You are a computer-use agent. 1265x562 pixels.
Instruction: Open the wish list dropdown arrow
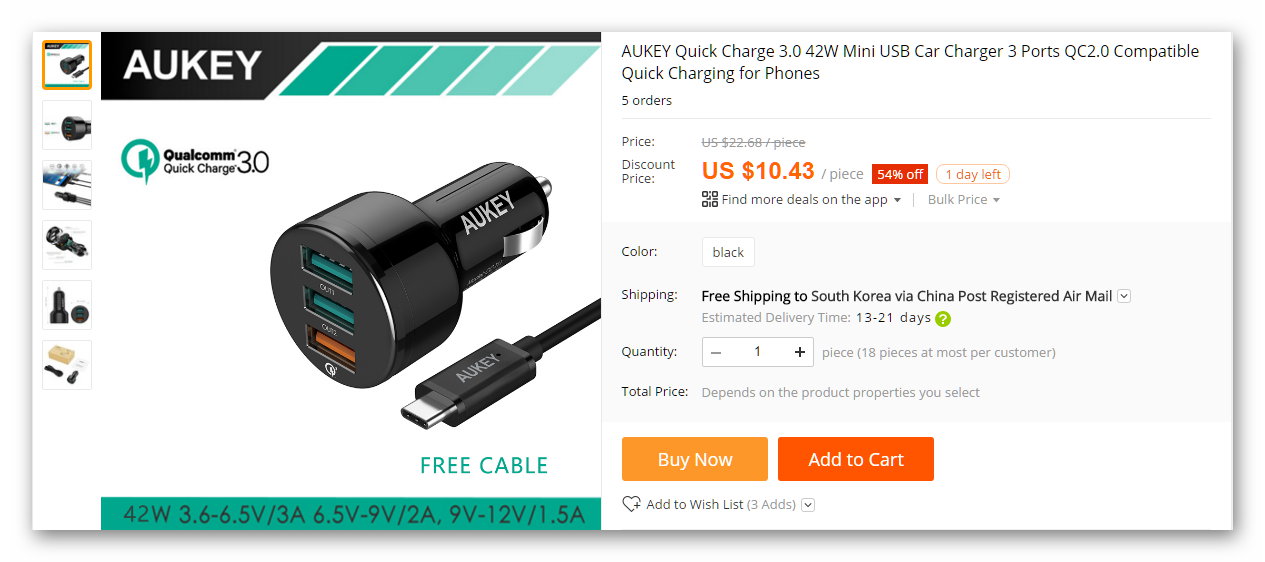(809, 505)
